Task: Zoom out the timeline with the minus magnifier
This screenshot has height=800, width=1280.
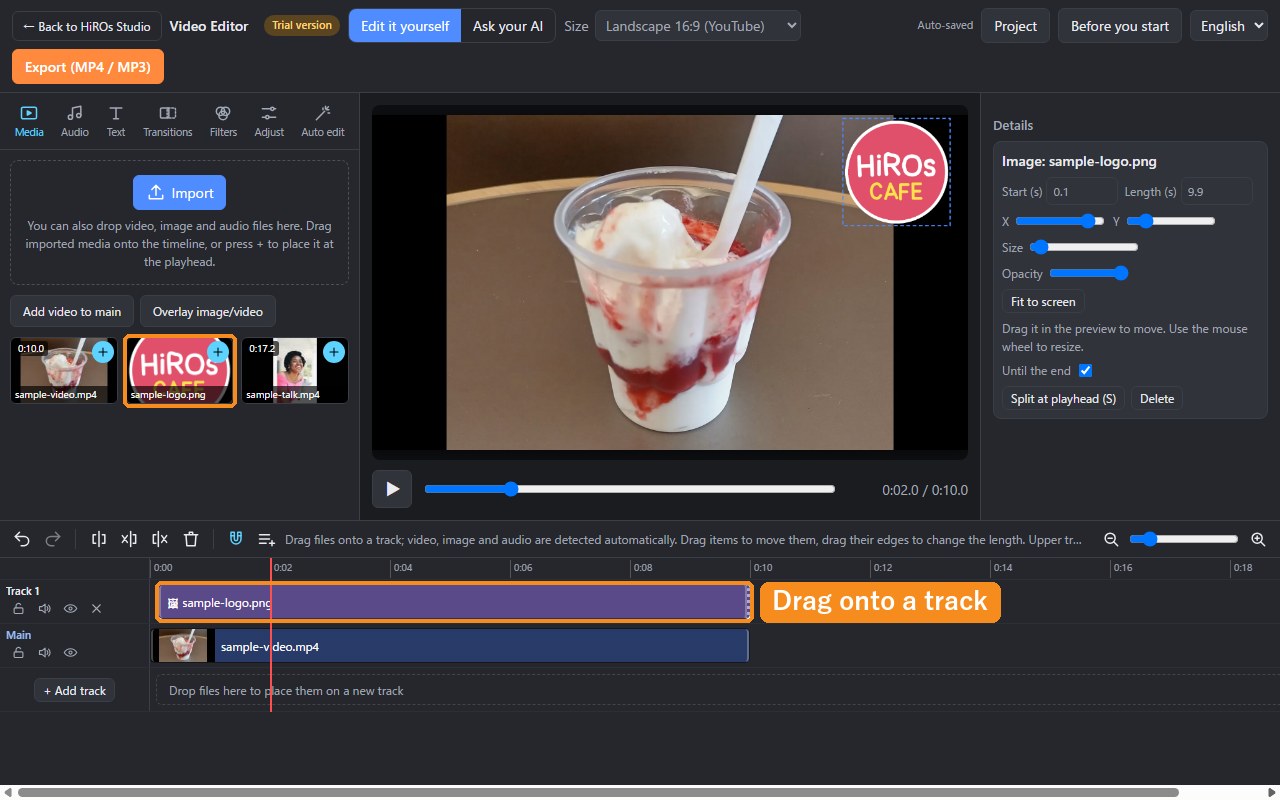Action: 1111,539
